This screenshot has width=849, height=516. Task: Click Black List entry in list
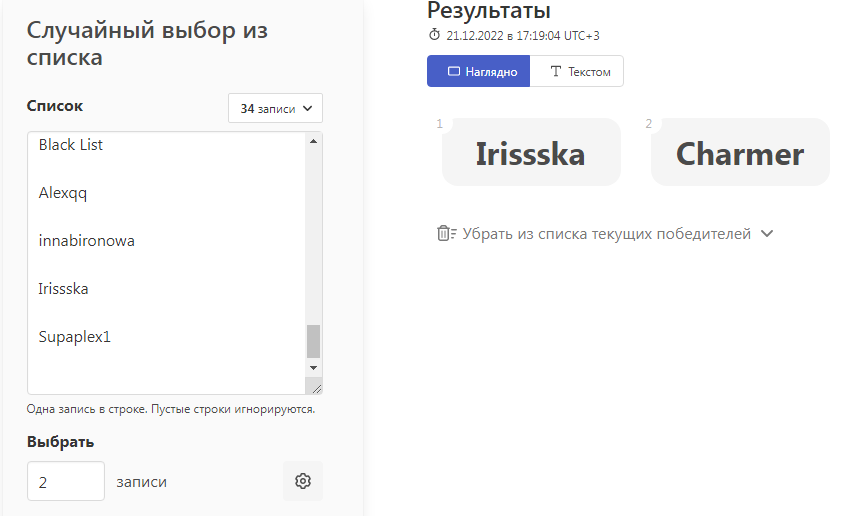pyautogui.click(x=71, y=145)
